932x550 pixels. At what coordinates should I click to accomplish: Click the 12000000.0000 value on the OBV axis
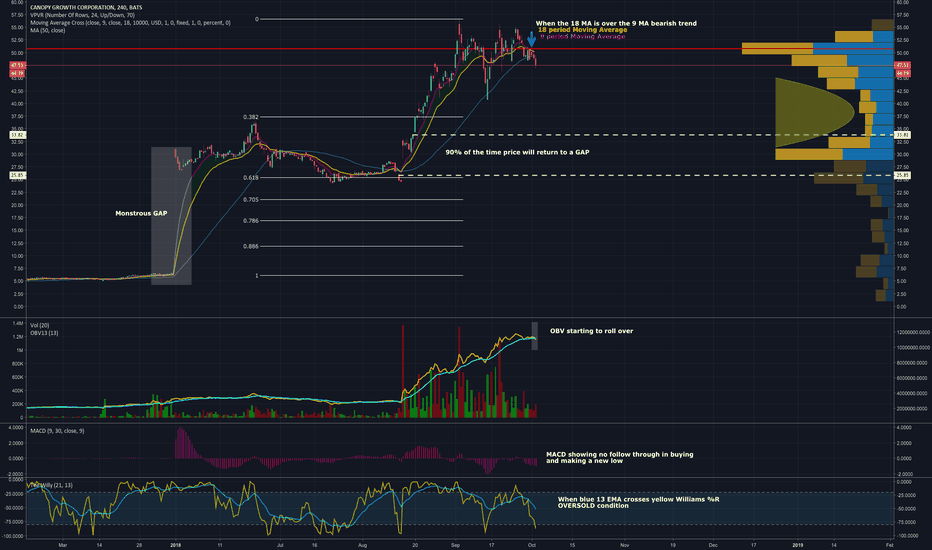tap(912, 332)
